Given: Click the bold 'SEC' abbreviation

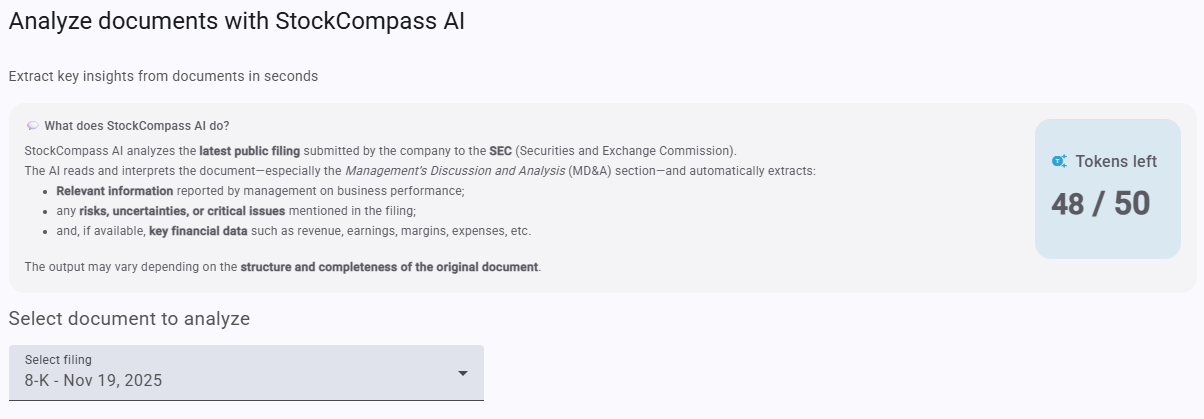Looking at the screenshot, I should 500,151.
